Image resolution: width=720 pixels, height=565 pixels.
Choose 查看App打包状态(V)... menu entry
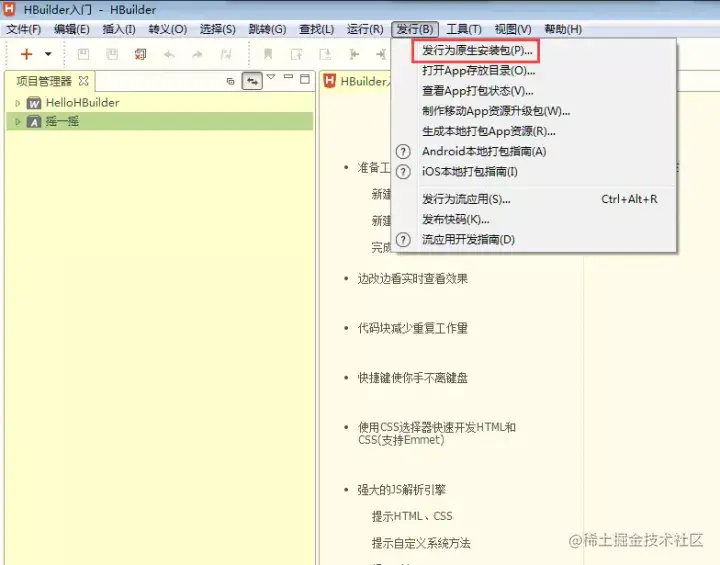tap(534, 91)
